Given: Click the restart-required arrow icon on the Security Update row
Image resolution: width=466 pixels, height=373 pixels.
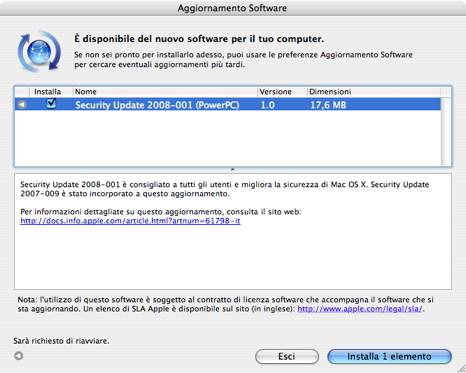Looking at the screenshot, I should [22, 105].
